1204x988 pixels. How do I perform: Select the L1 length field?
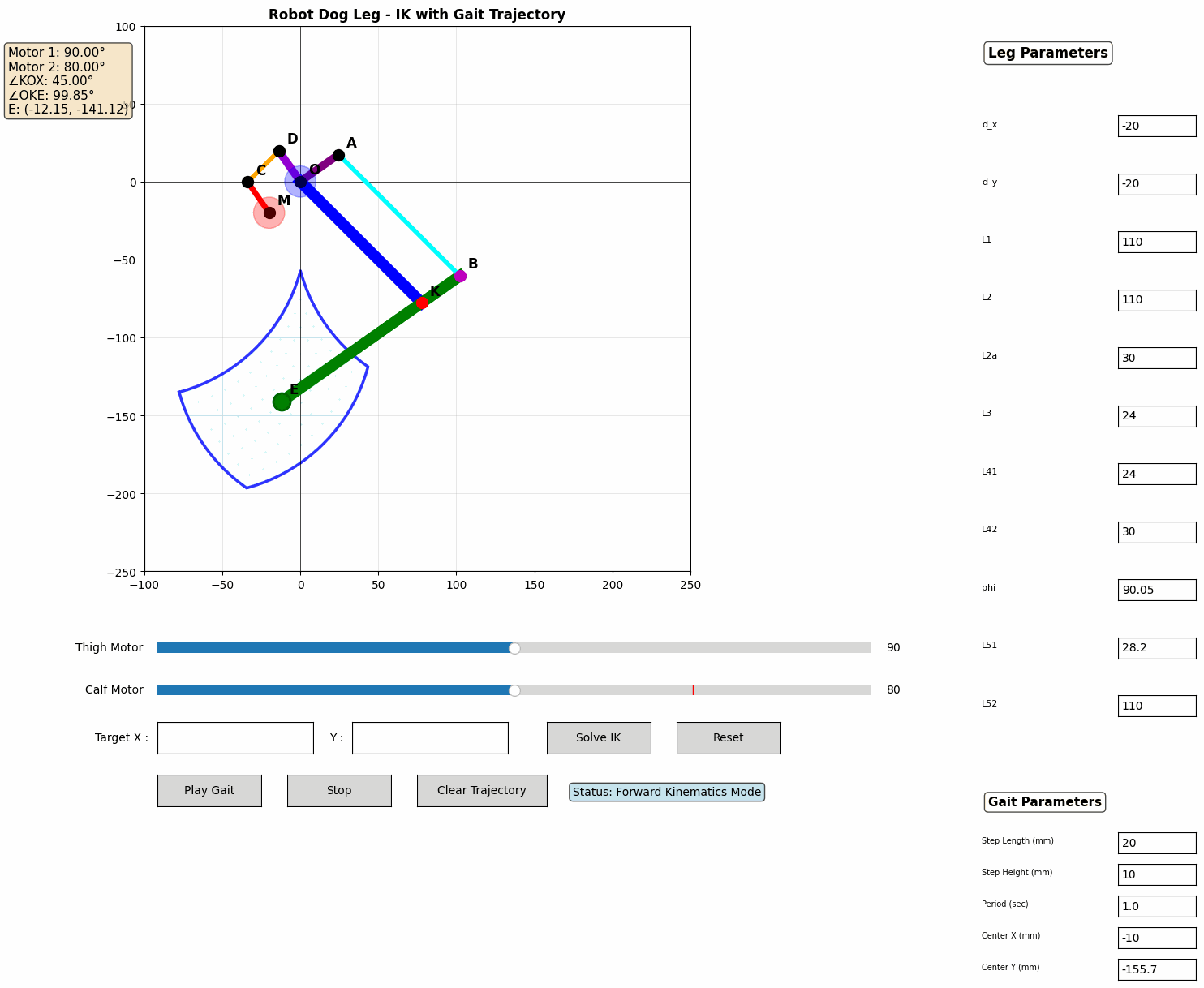point(1156,242)
